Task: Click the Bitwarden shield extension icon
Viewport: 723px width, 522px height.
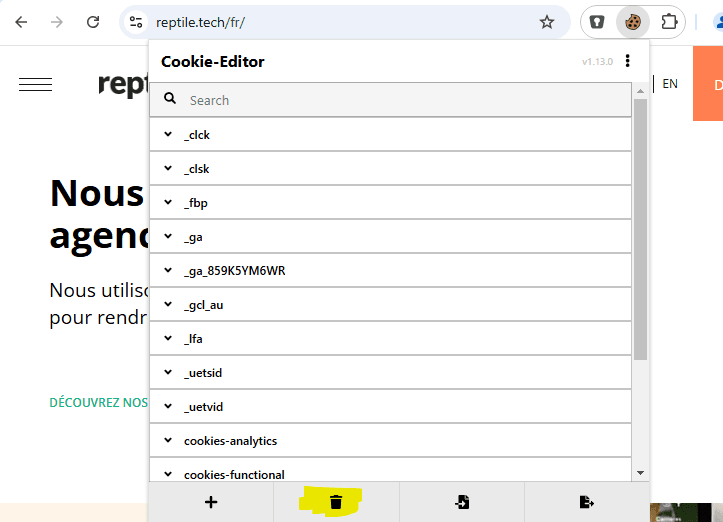Action: click(597, 21)
